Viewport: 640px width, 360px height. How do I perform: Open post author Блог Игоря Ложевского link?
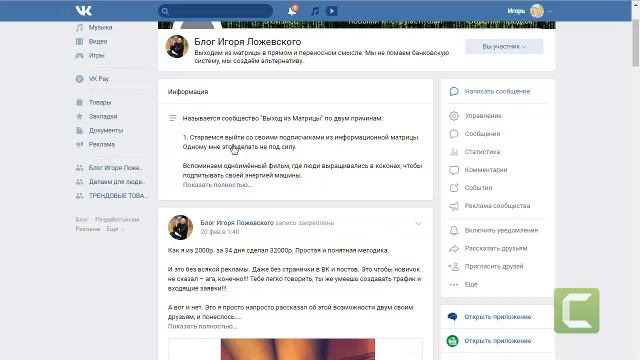pos(237,223)
